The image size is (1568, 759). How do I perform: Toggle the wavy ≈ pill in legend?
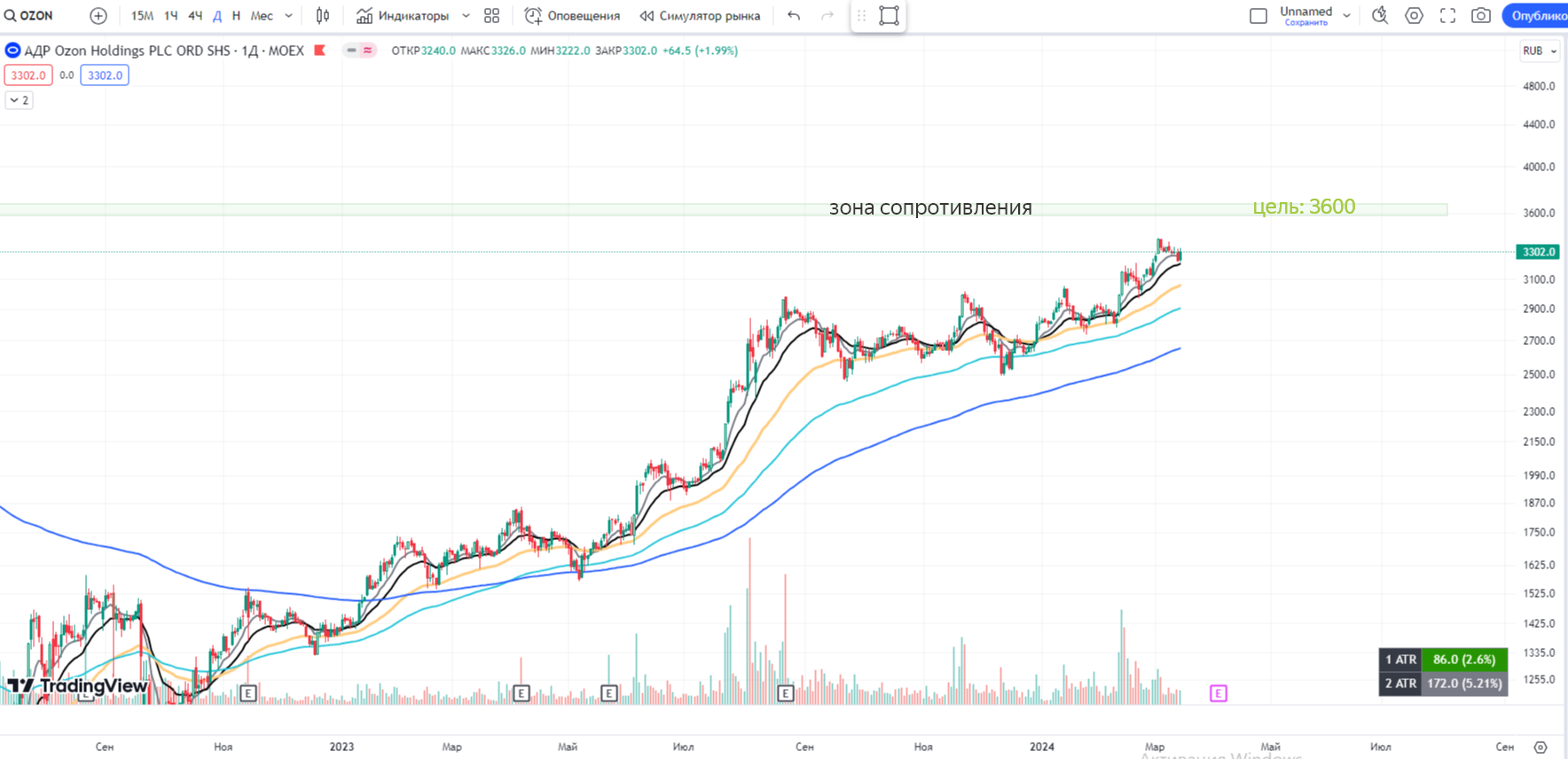pyautogui.click(x=368, y=51)
